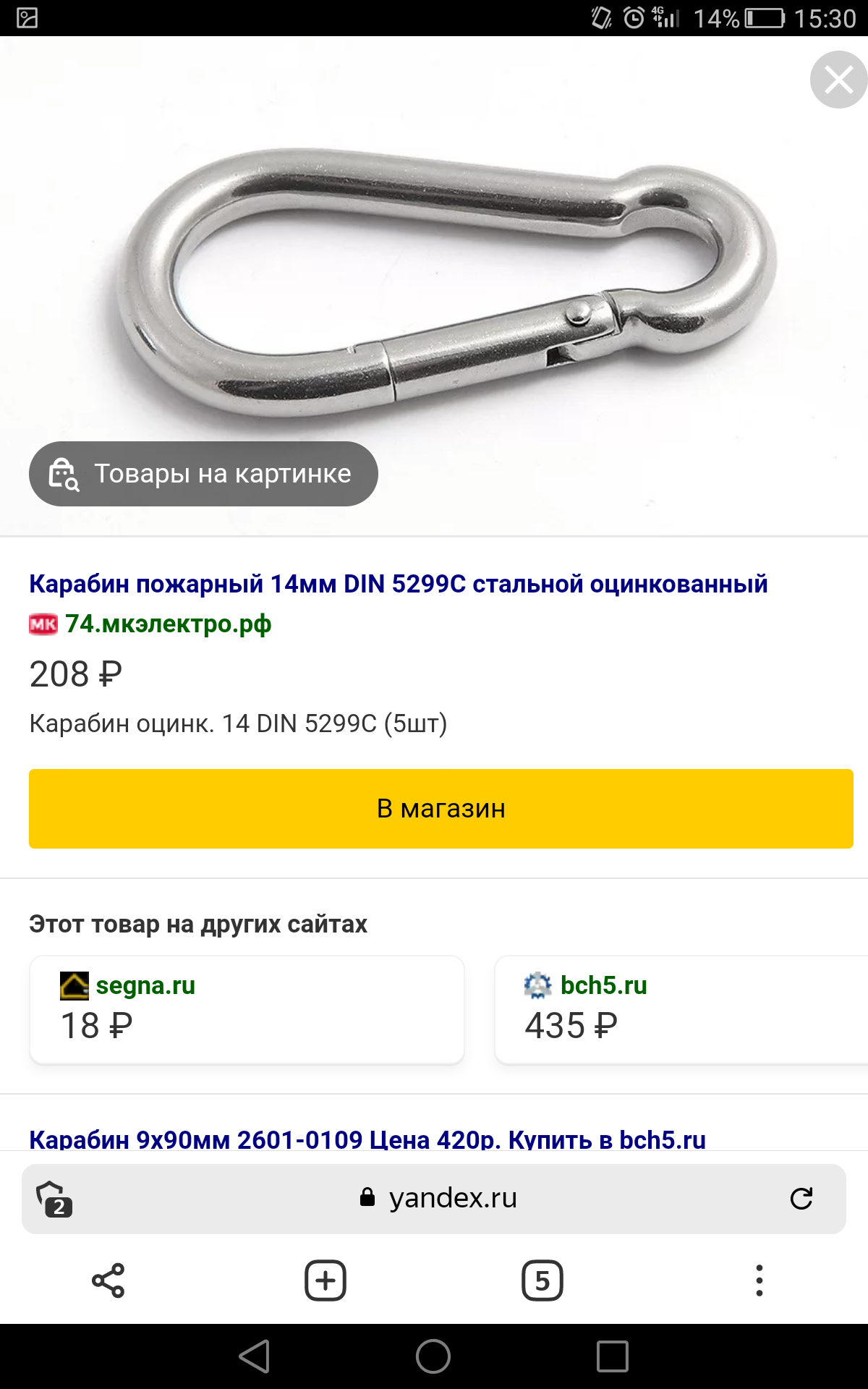Open the 74.мкэлектро.рф shop link

point(168,624)
